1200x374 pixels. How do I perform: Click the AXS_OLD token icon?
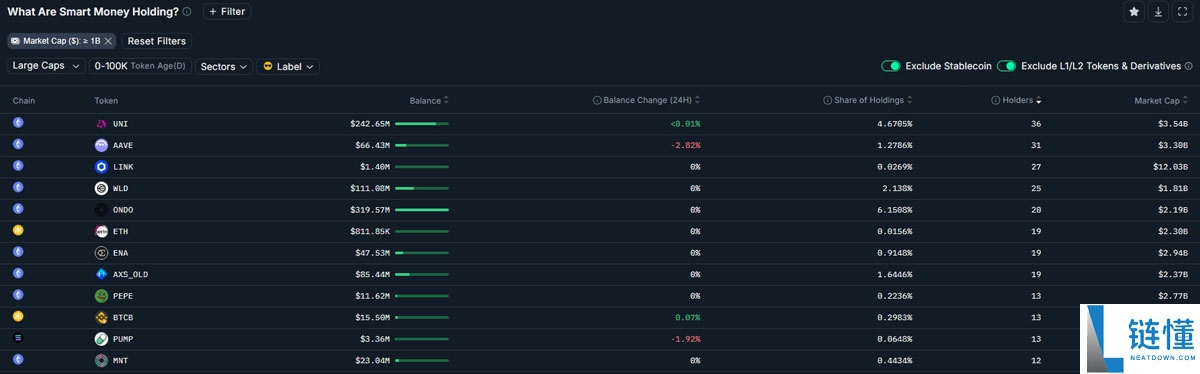point(101,274)
